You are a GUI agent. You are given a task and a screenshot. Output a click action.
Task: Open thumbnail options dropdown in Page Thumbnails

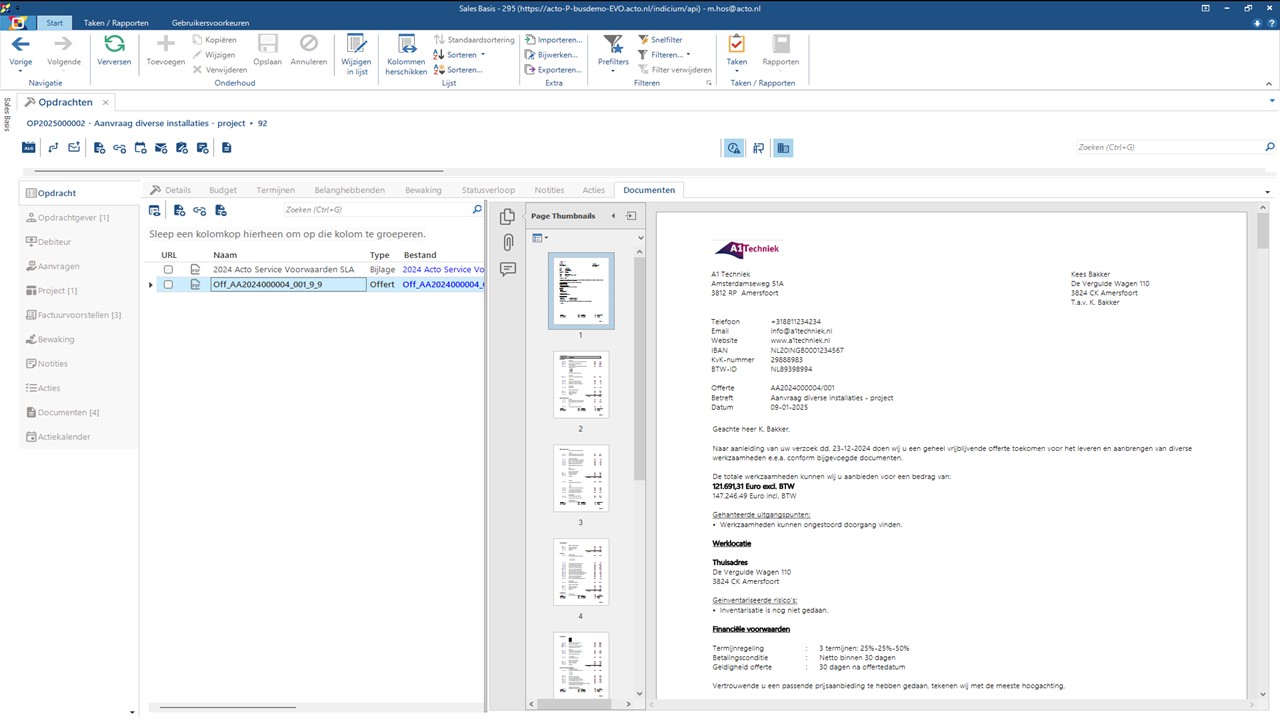coord(540,238)
